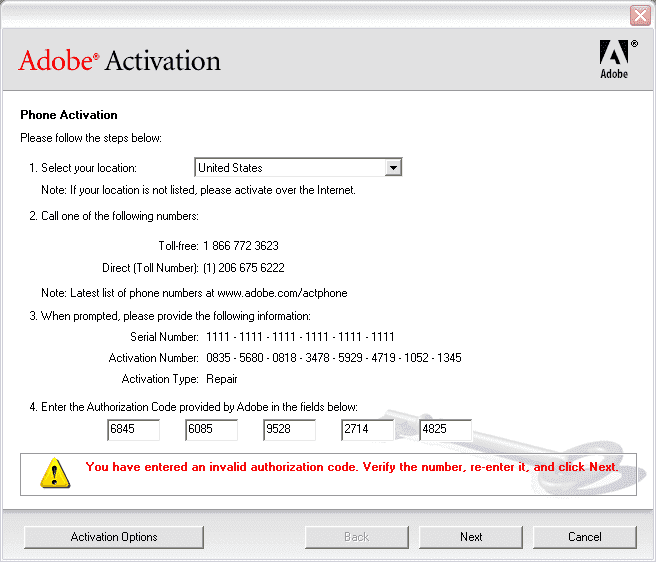Focus the authorization field containing 6845
Image resolution: width=656 pixels, height=562 pixels.
coord(133,430)
